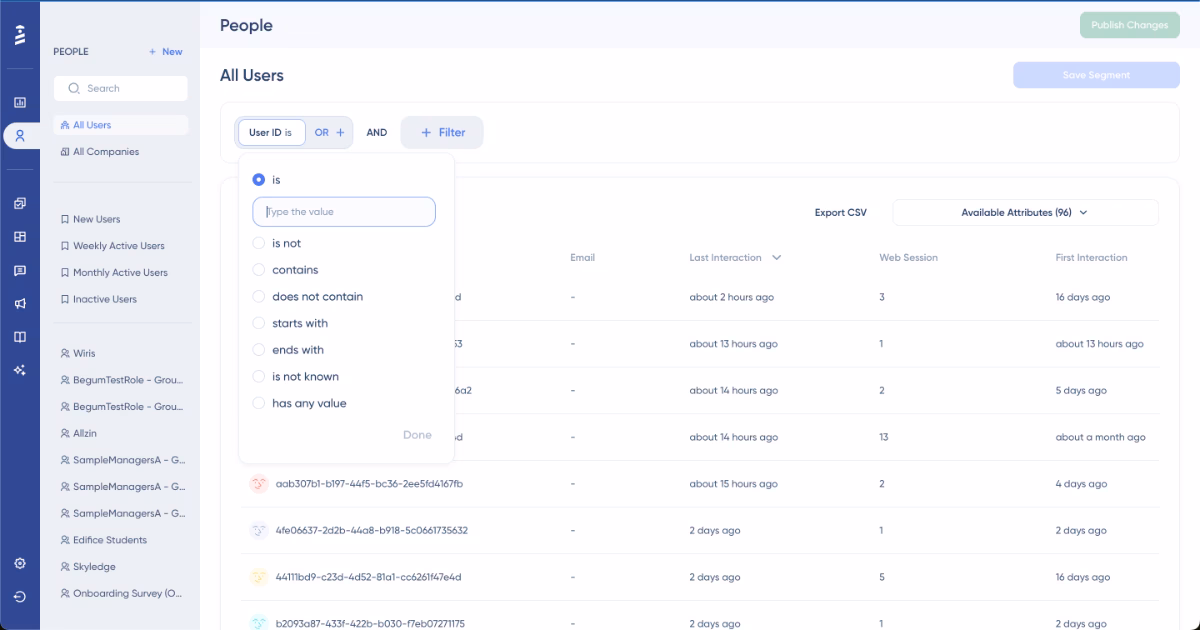Choose the "contains" radio option

[259, 270]
